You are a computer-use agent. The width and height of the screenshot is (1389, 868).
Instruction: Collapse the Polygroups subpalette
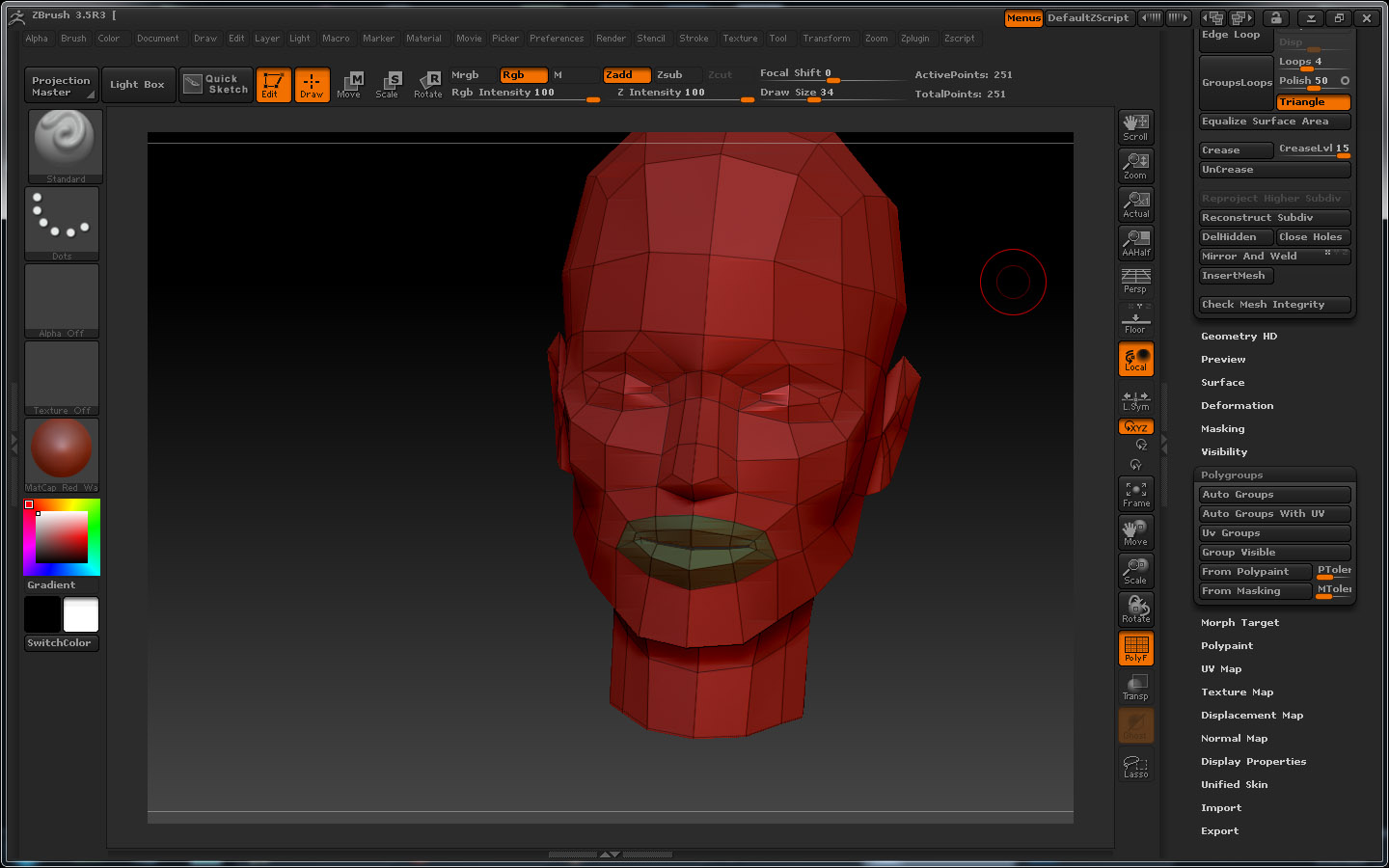1232,475
